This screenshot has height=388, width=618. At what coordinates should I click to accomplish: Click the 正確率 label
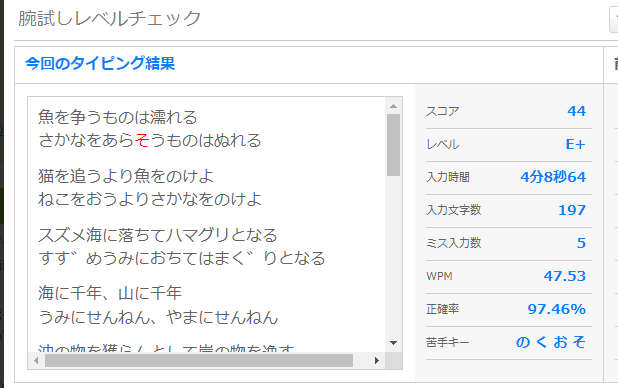pos(443,309)
